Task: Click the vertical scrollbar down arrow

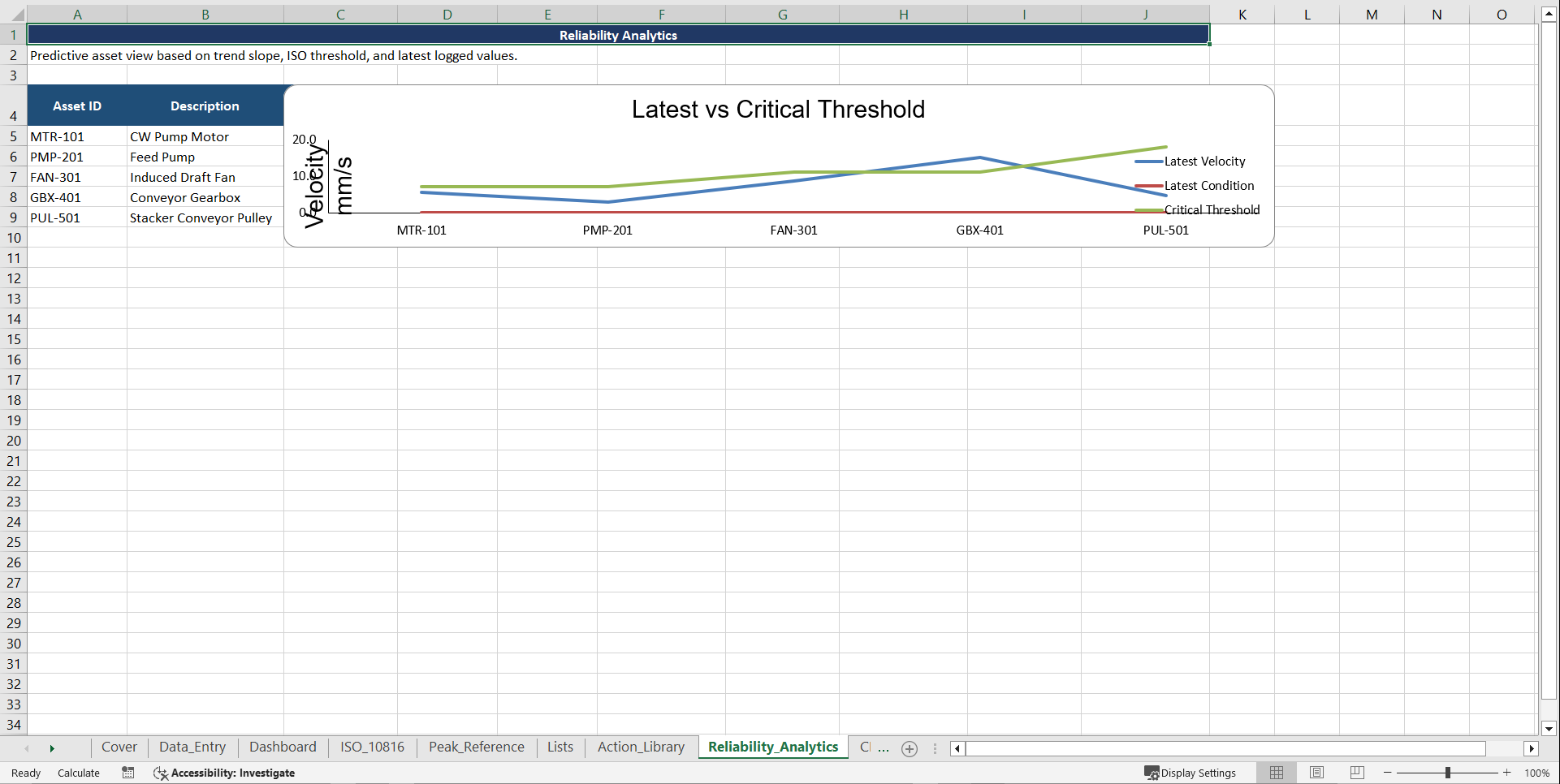Action: click(x=1549, y=728)
